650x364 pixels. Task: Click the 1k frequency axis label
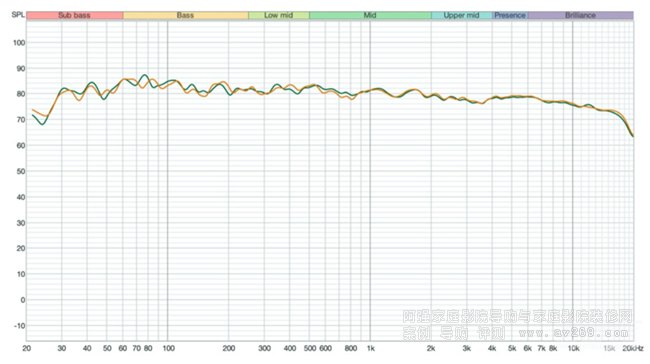click(371, 348)
